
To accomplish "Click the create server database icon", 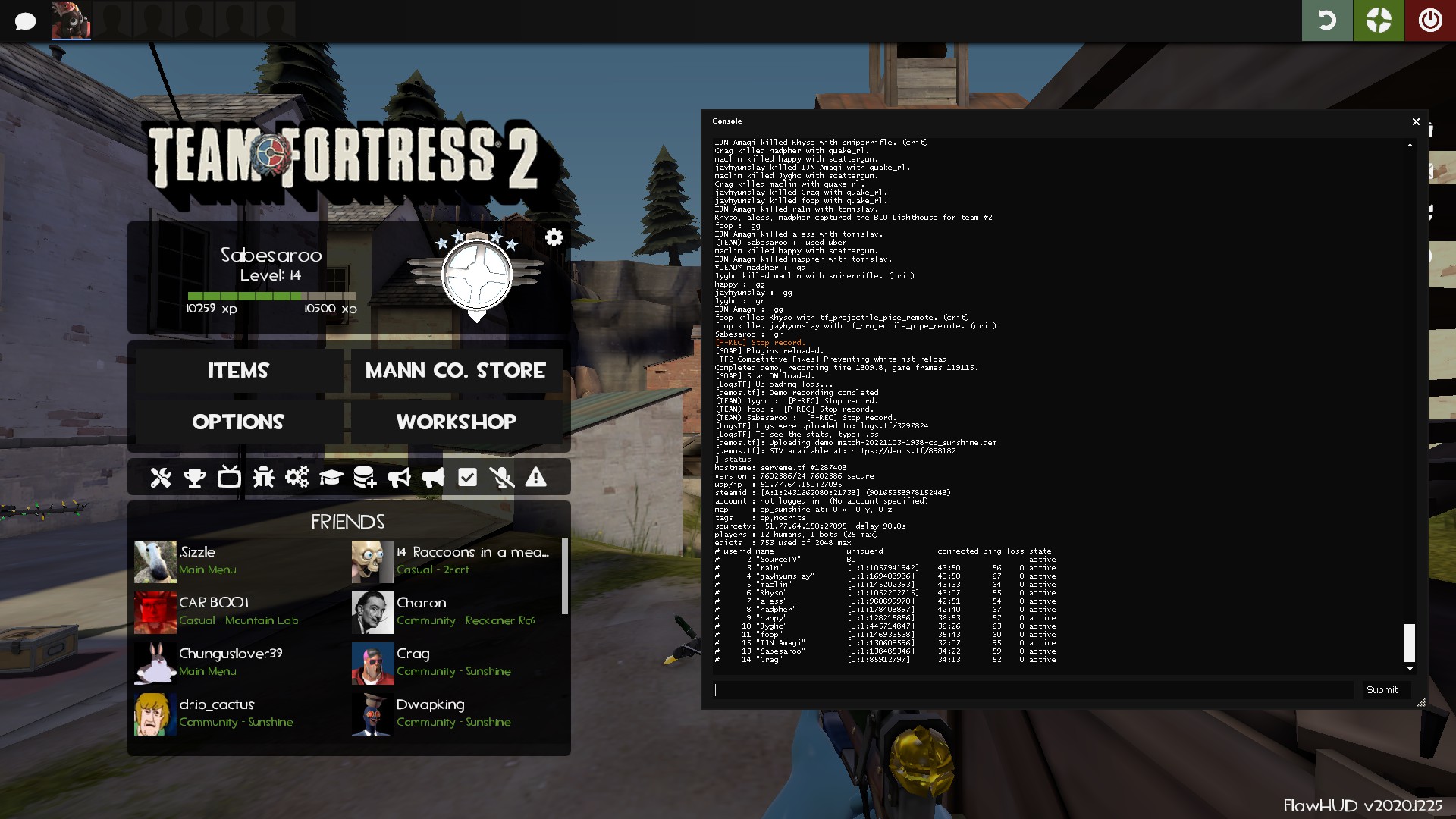I will tap(365, 477).
